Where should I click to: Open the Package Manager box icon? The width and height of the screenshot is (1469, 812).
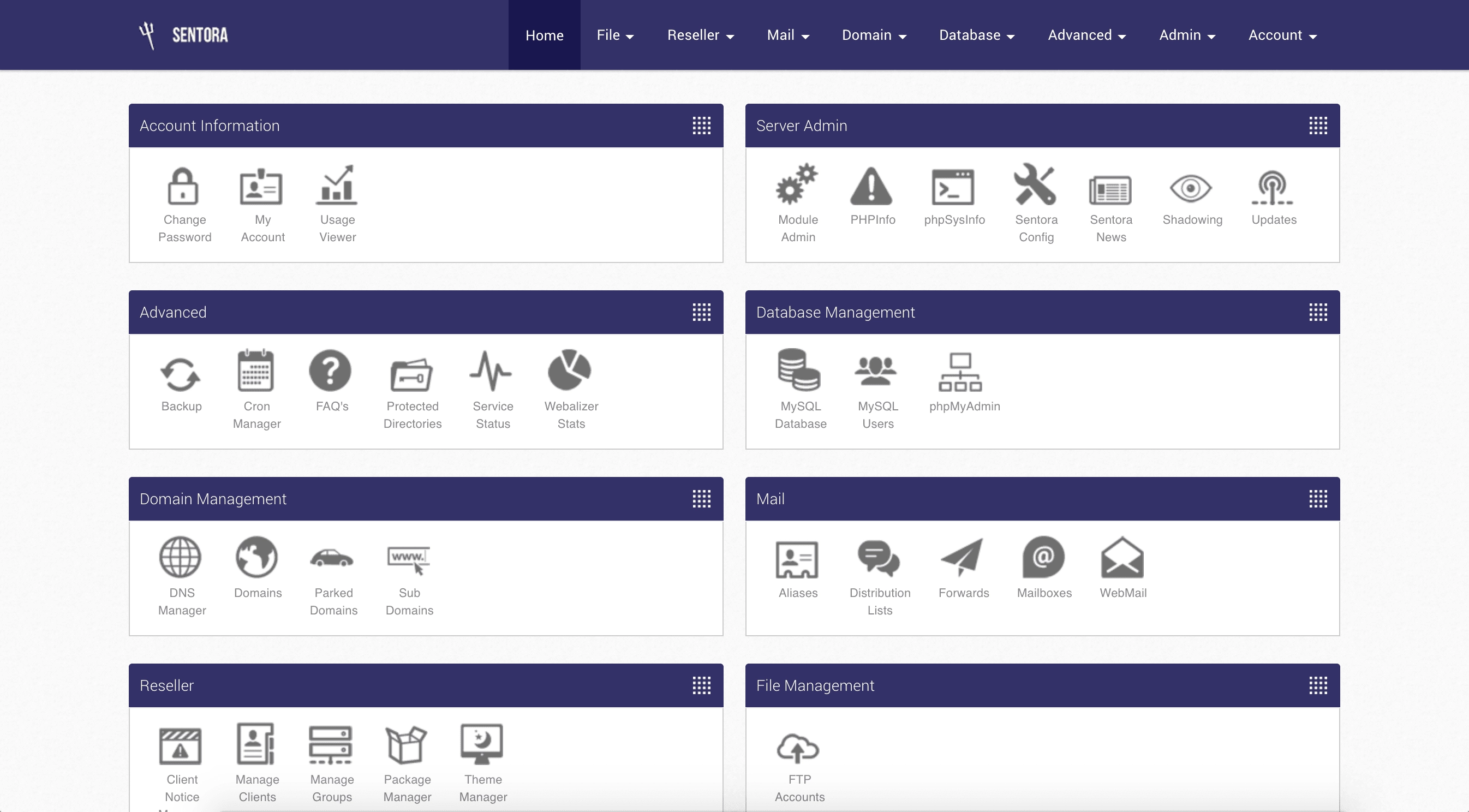(x=406, y=745)
